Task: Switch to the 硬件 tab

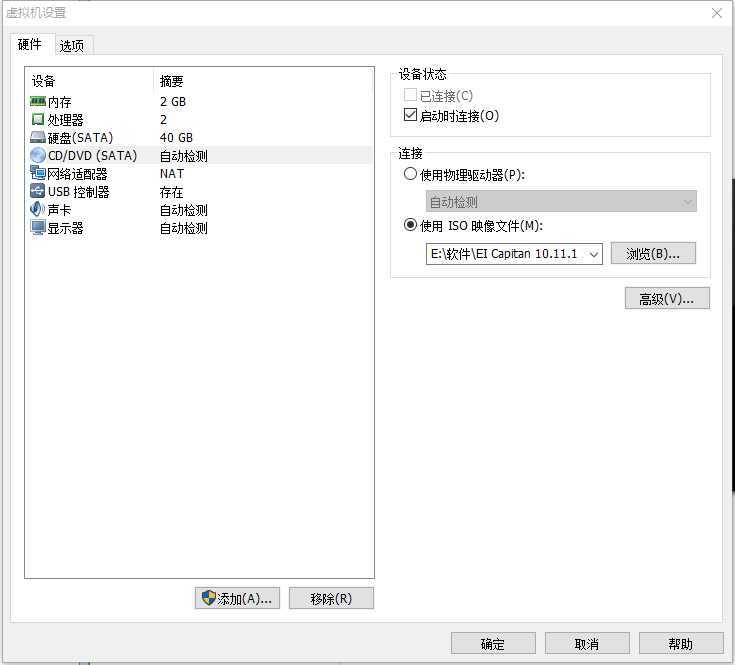Action: pos(30,45)
